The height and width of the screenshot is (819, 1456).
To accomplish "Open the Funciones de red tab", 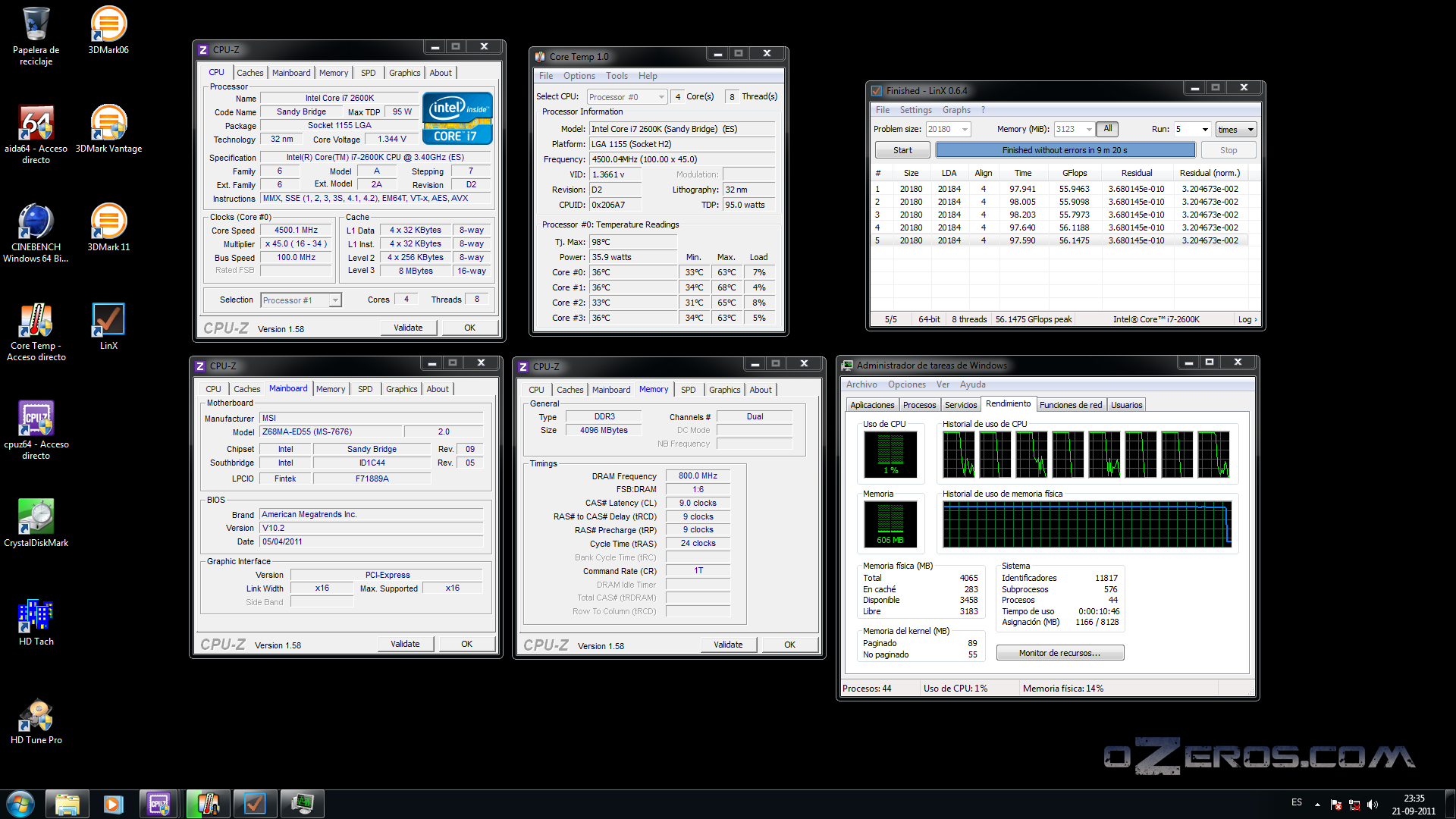I will coord(1071,405).
